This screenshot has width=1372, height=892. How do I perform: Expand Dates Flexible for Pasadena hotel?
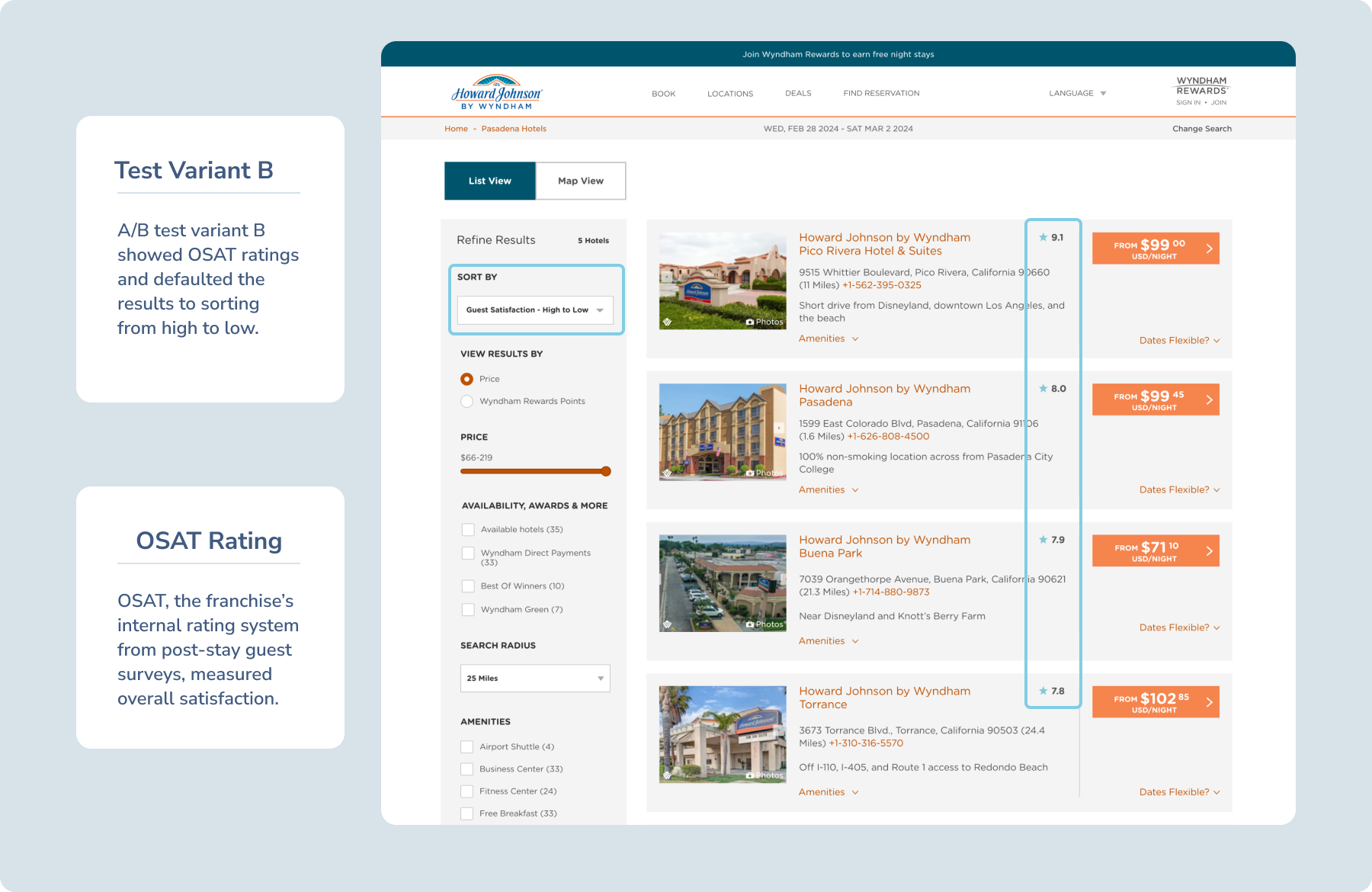click(1179, 489)
